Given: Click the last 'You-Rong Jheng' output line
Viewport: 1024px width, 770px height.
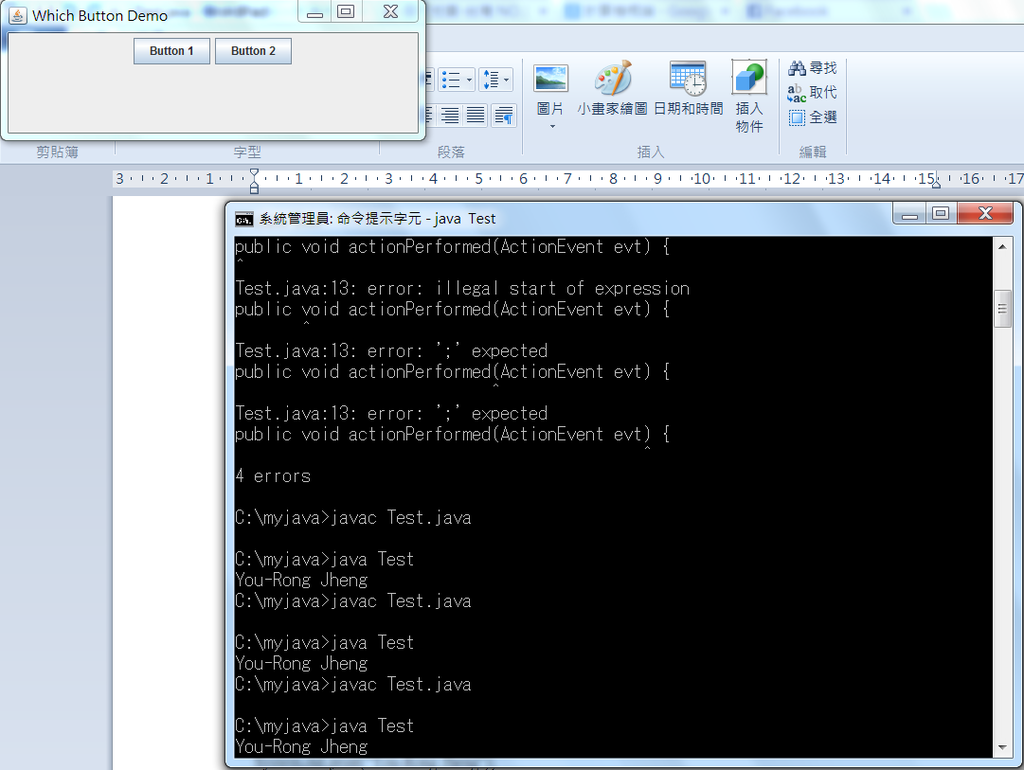Looking at the screenshot, I should tap(301, 746).
